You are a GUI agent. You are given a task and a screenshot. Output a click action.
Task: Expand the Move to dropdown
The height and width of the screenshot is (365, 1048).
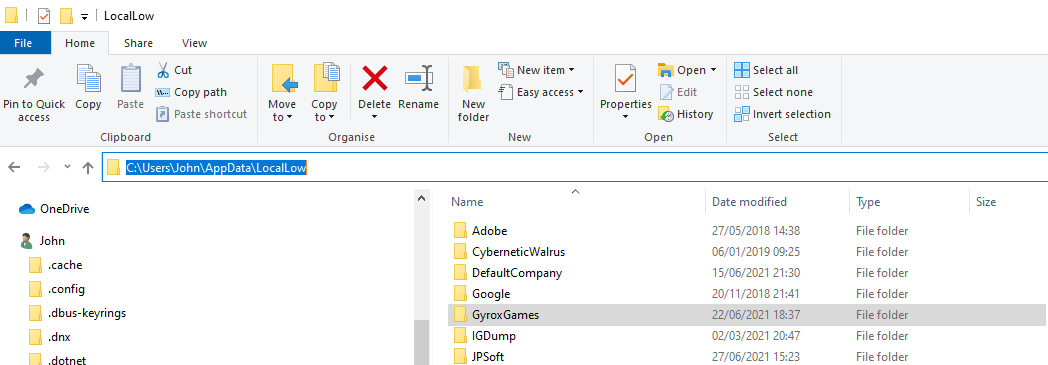[282, 111]
